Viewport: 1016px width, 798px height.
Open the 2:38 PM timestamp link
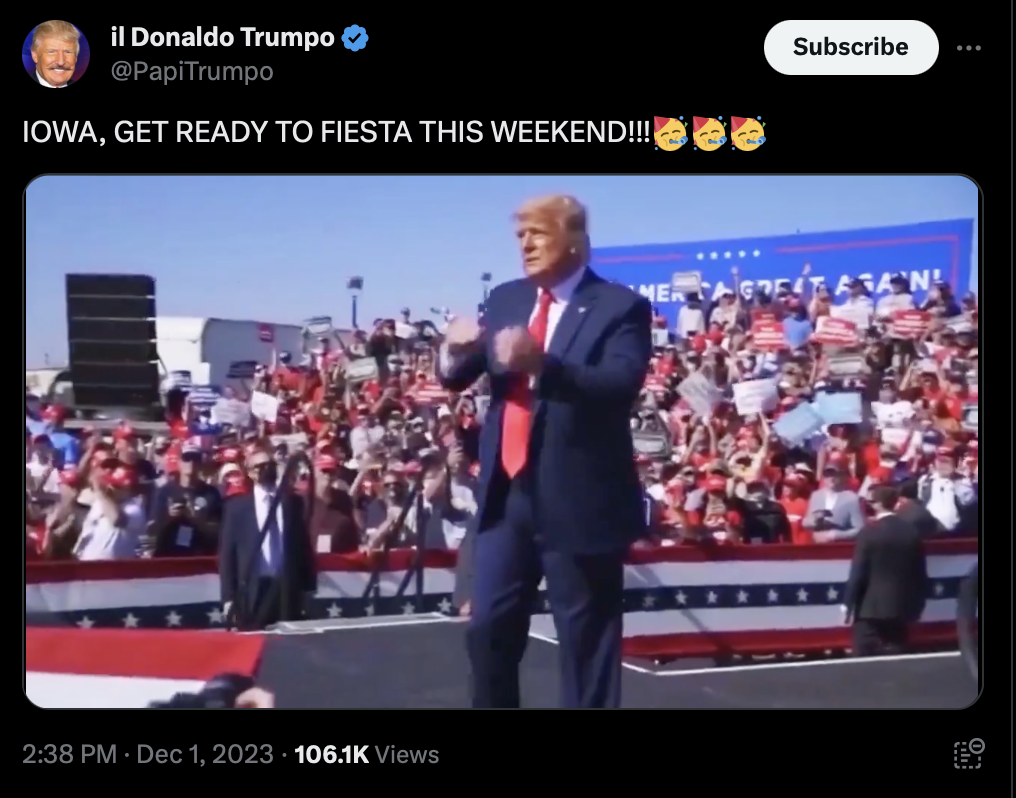tap(69, 754)
